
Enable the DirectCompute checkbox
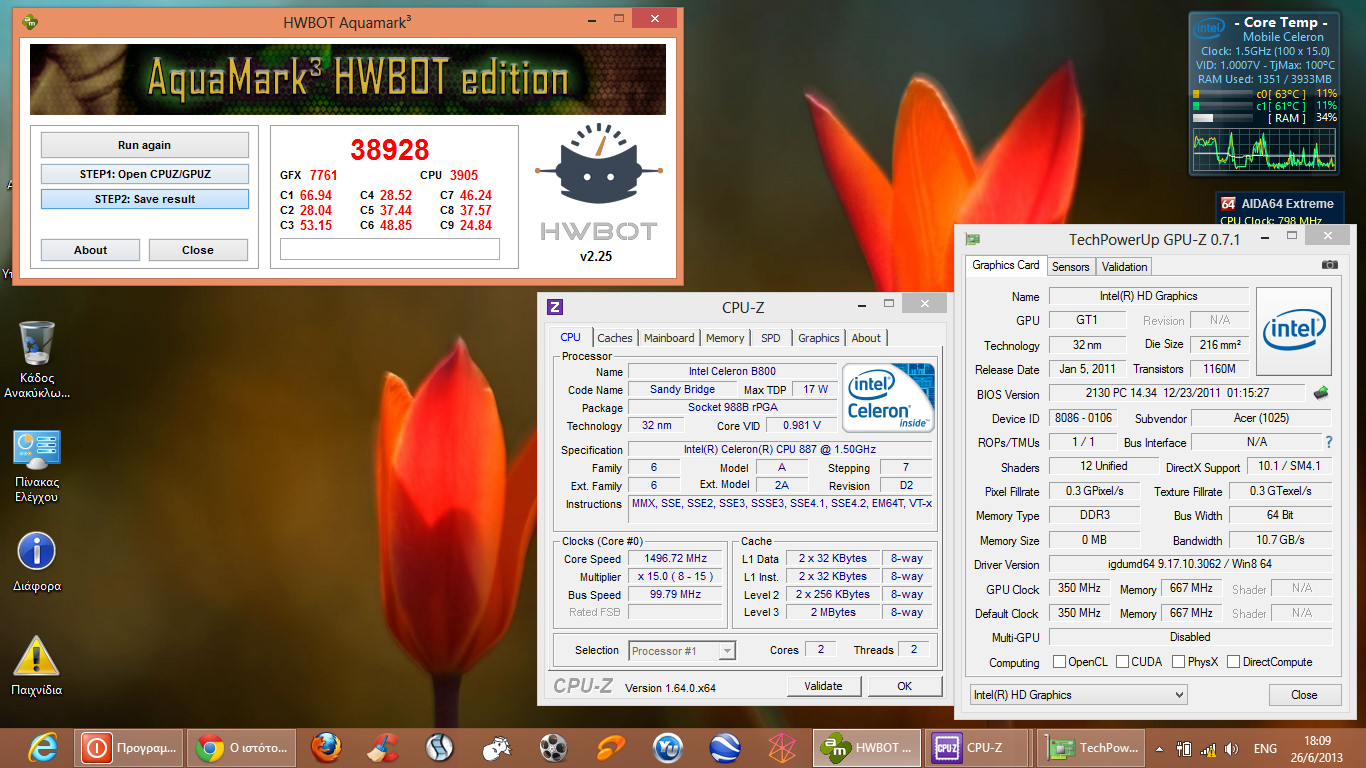1233,662
